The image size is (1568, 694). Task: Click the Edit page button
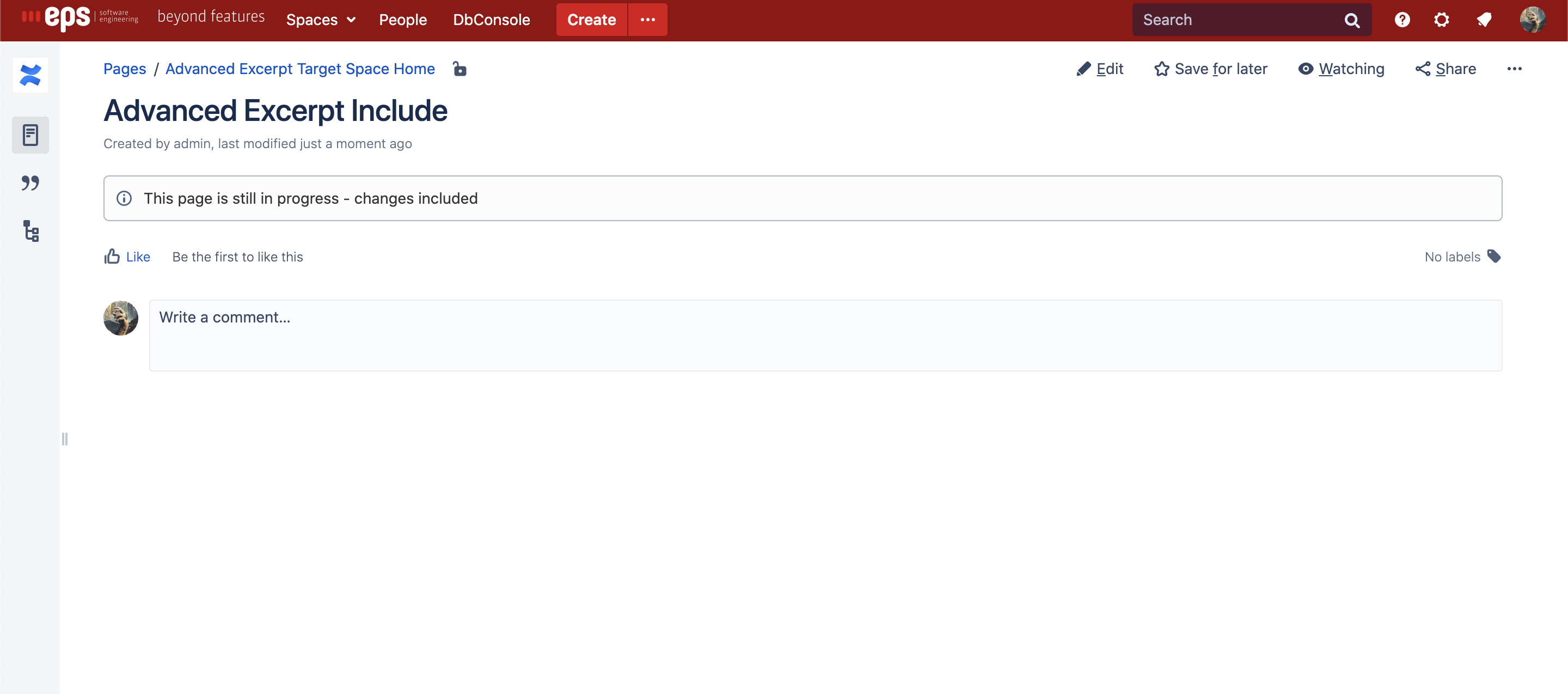click(1099, 69)
